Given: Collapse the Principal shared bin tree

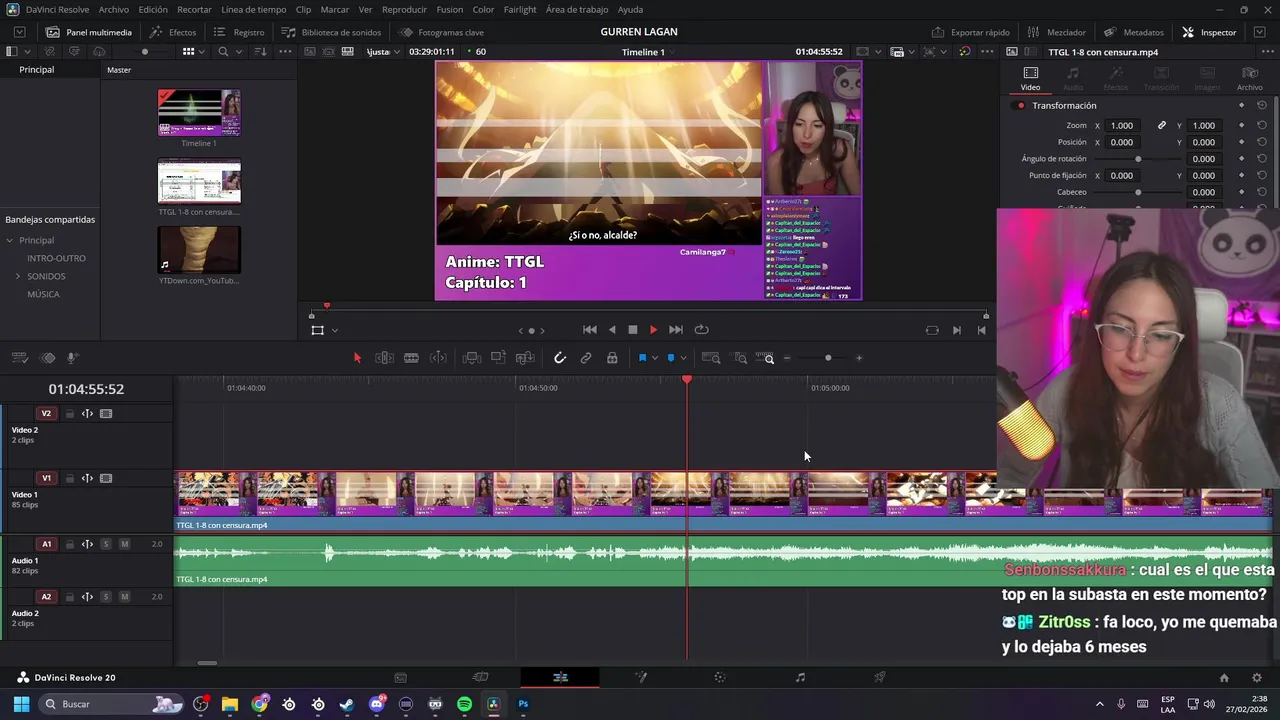Looking at the screenshot, I should [x=9, y=240].
